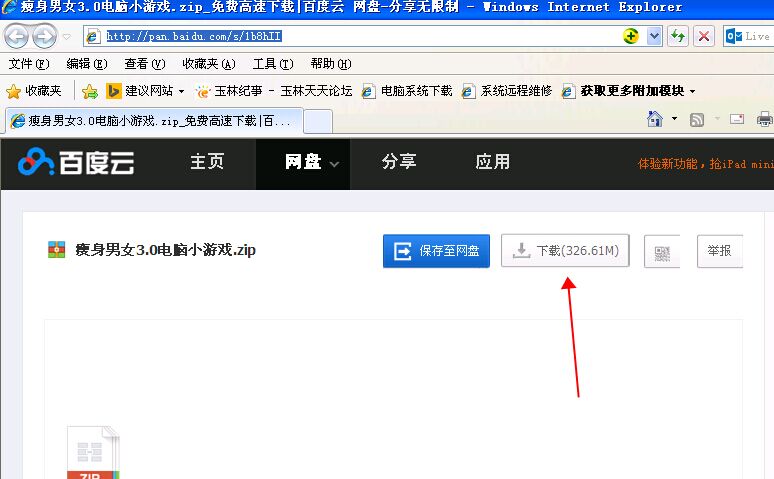Expand the 获取更多附加模块 dropdown arrow
The height and width of the screenshot is (479, 774).
692,91
